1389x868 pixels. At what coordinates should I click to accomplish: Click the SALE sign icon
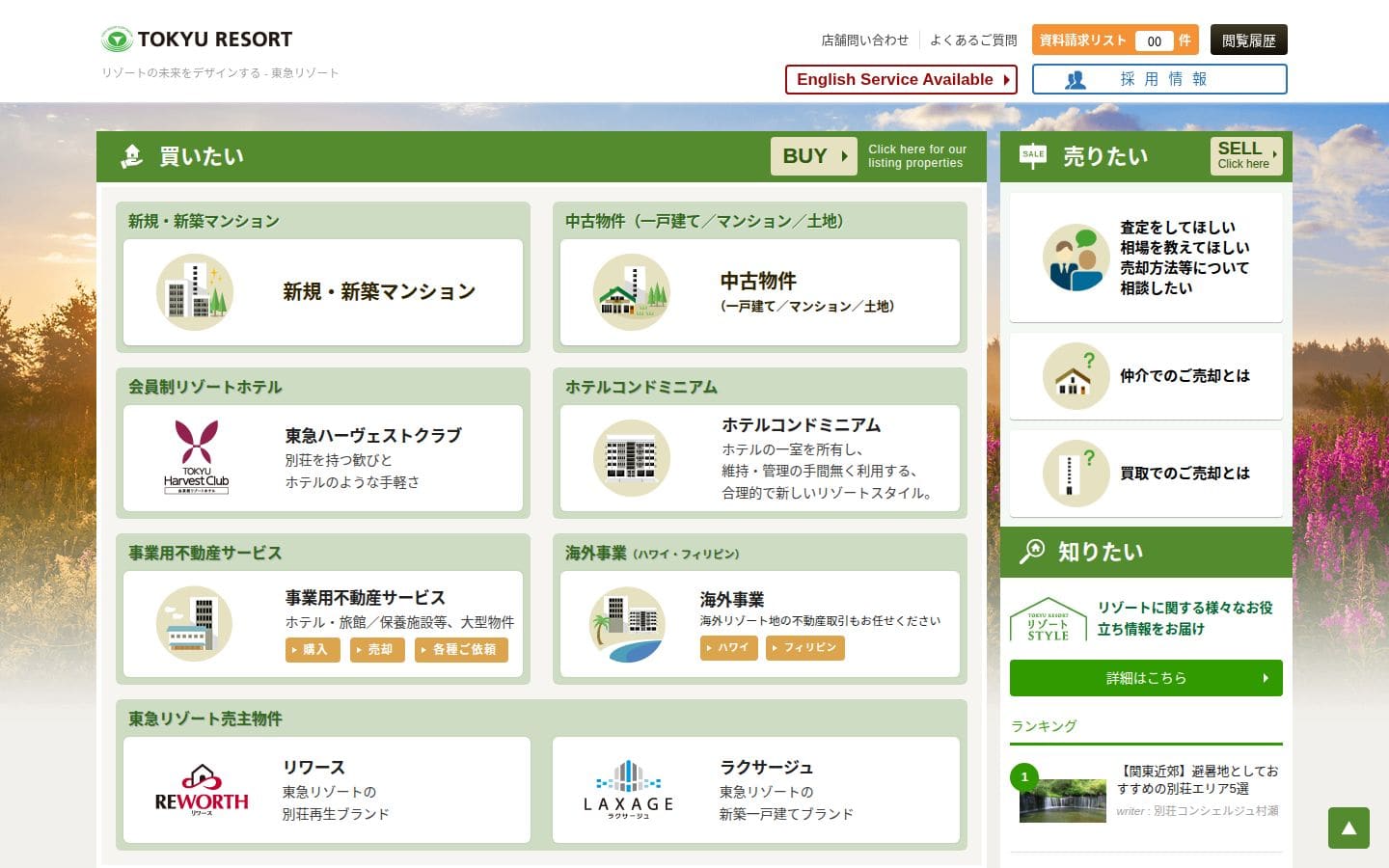coord(1033,155)
